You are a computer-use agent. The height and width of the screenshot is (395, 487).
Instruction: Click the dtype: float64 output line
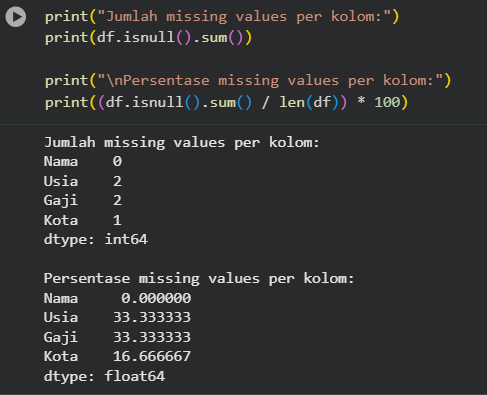(104, 376)
